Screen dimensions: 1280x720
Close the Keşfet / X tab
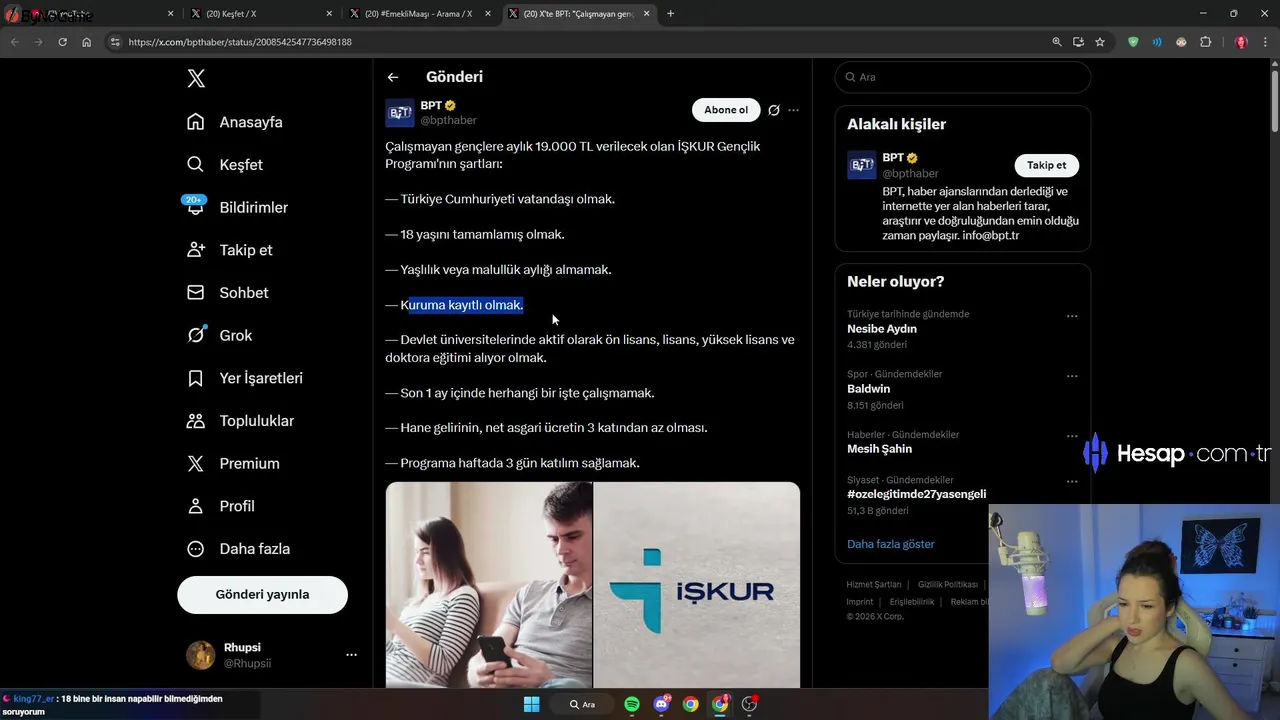(329, 14)
